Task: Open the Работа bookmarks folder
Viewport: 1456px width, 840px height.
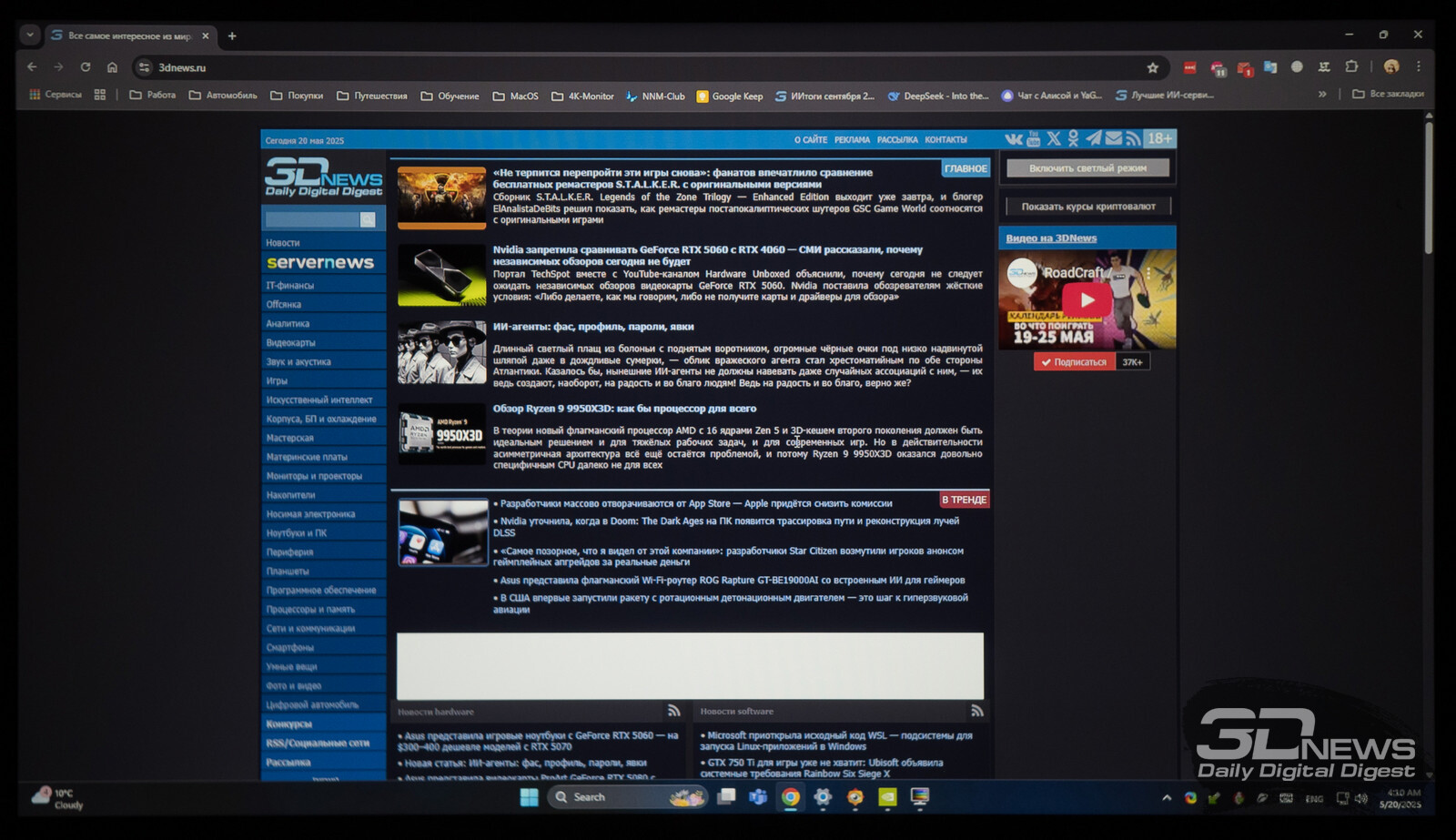Action: pos(153,95)
